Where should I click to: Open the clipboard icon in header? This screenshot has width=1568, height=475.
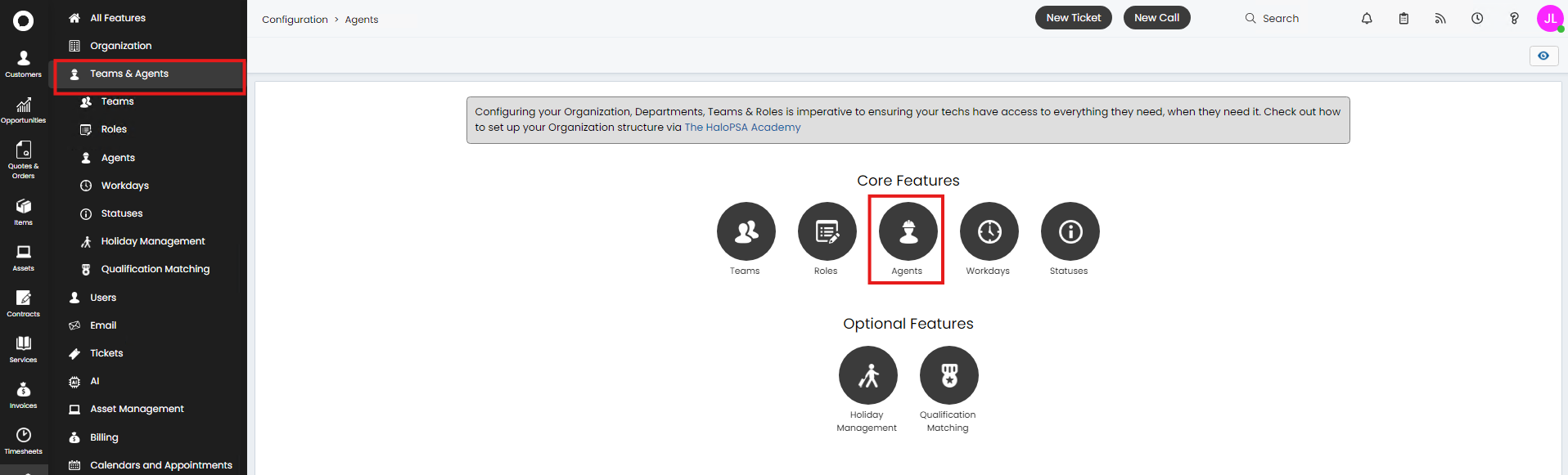(1404, 18)
